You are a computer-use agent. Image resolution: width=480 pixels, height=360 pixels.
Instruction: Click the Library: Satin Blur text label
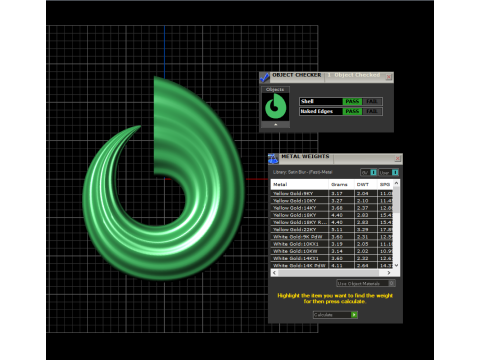(302, 172)
